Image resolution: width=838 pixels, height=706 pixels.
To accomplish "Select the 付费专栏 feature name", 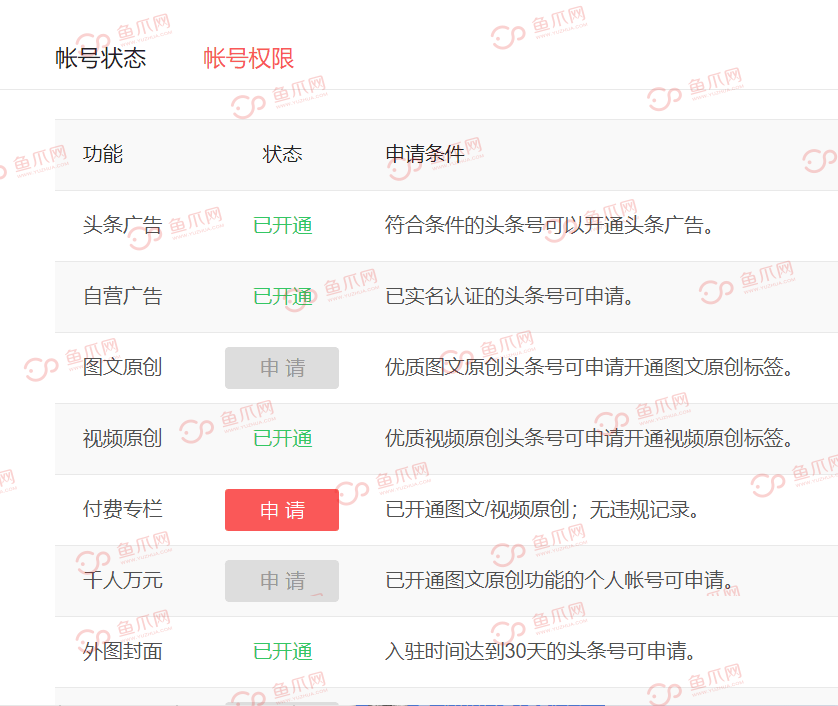I will click(122, 509).
